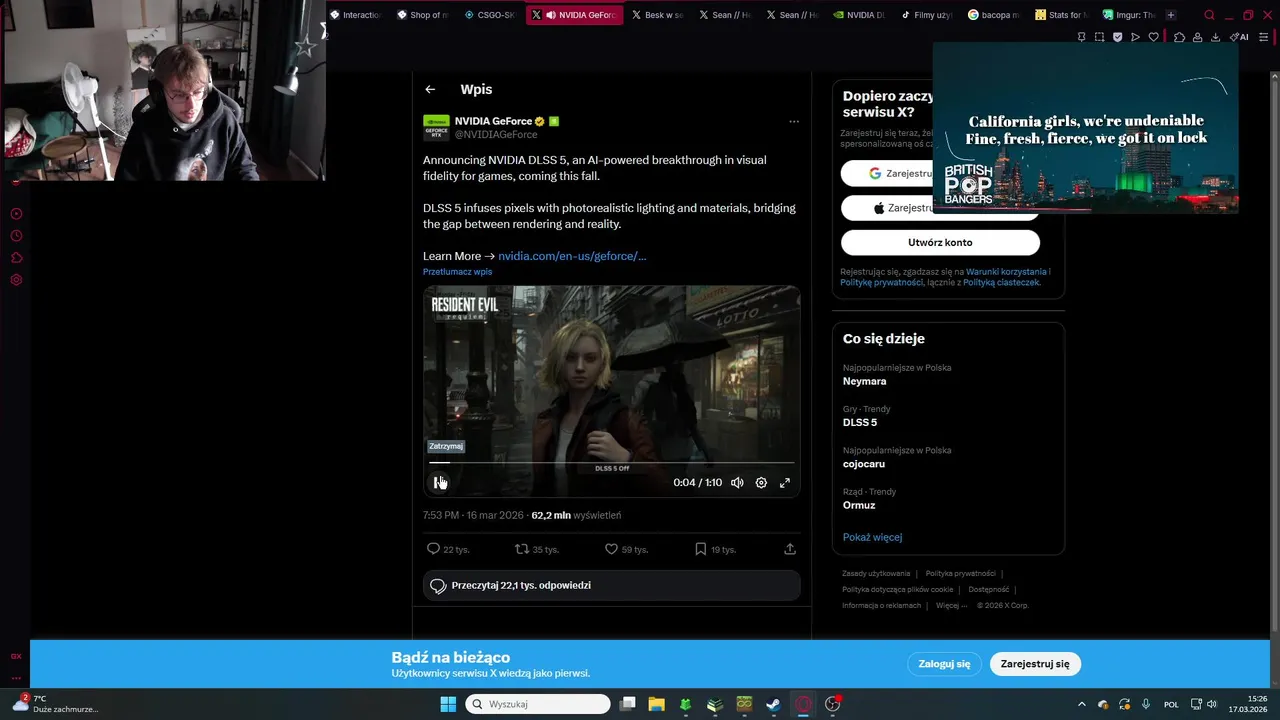Switch to the Imgur tab

coord(1128,15)
